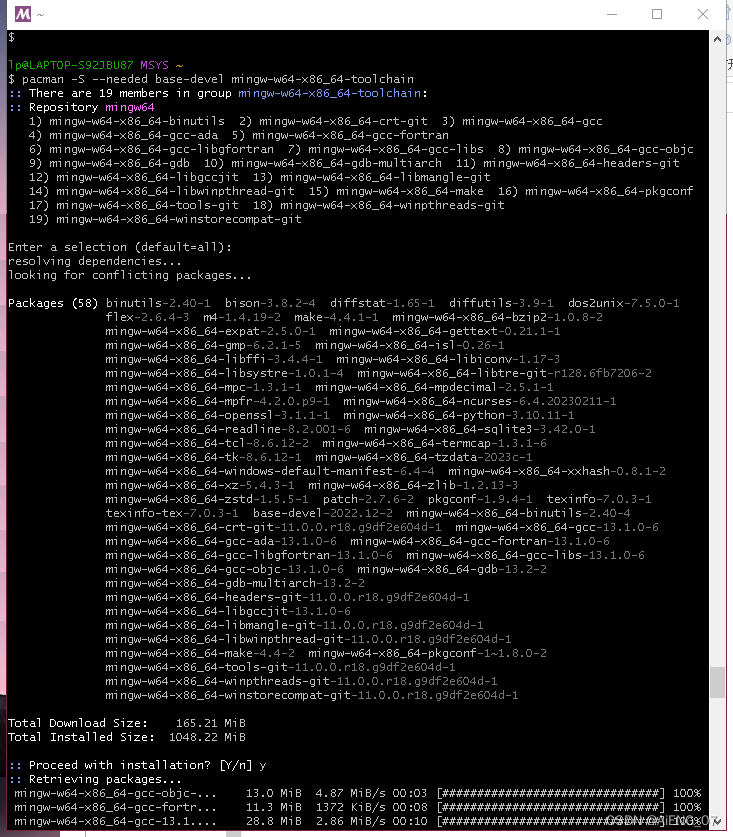Click 'looking for conflicting packages...' line
The height and width of the screenshot is (837, 733).
[130, 275]
